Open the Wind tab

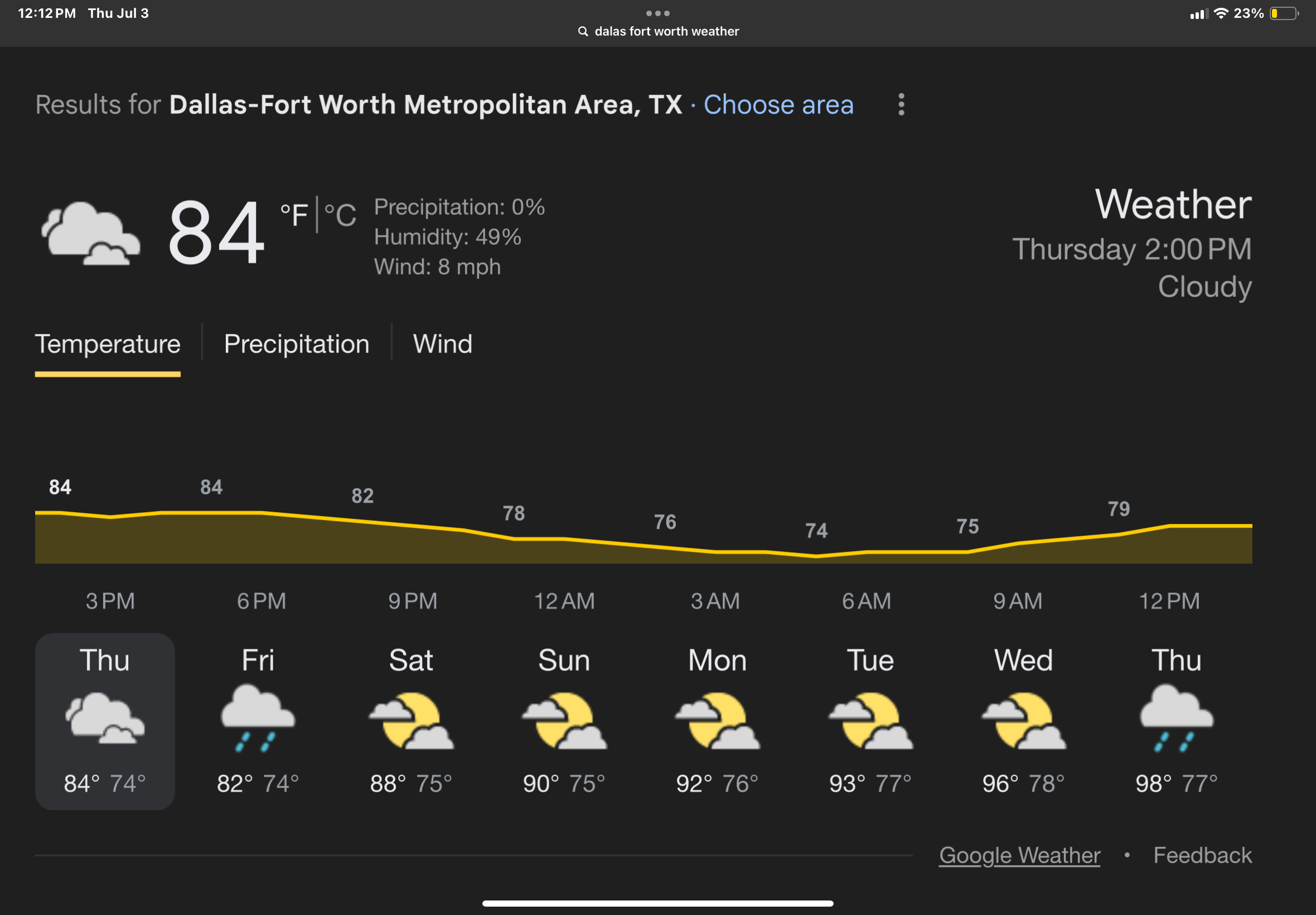click(x=442, y=344)
